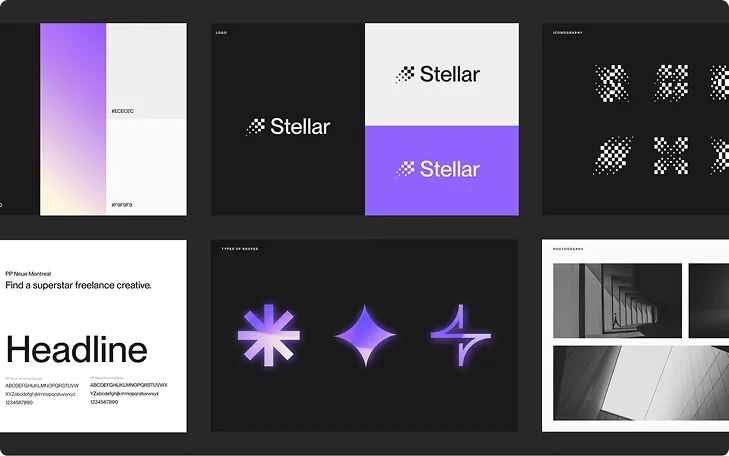Pick the #F9F9F9 off-white color swatch
This screenshot has height=456, width=729.
pyautogui.click(x=146, y=167)
